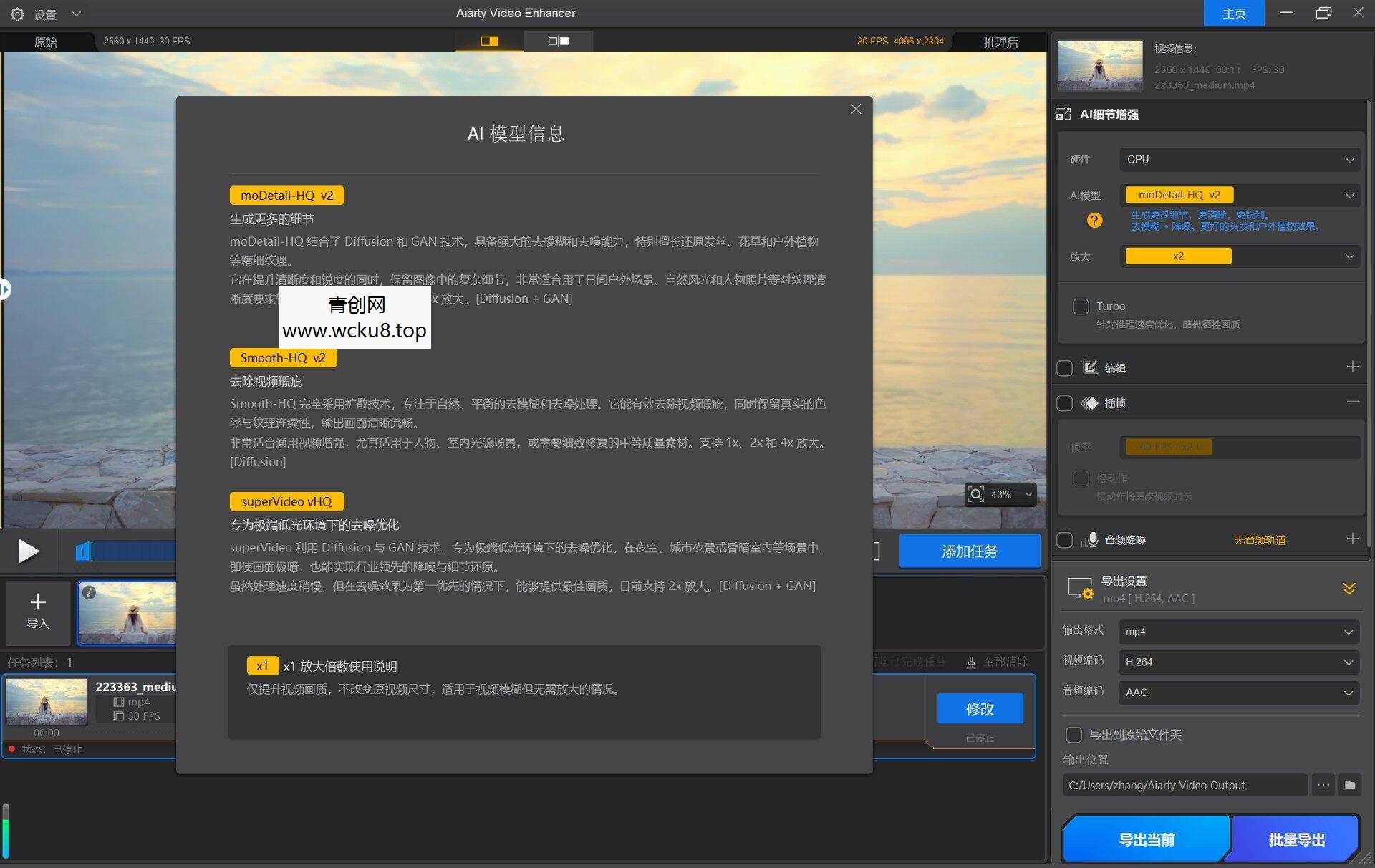Switch to the 原始 tab
The height and width of the screenshot is (868, 1375).
click(x=46, y=41)
